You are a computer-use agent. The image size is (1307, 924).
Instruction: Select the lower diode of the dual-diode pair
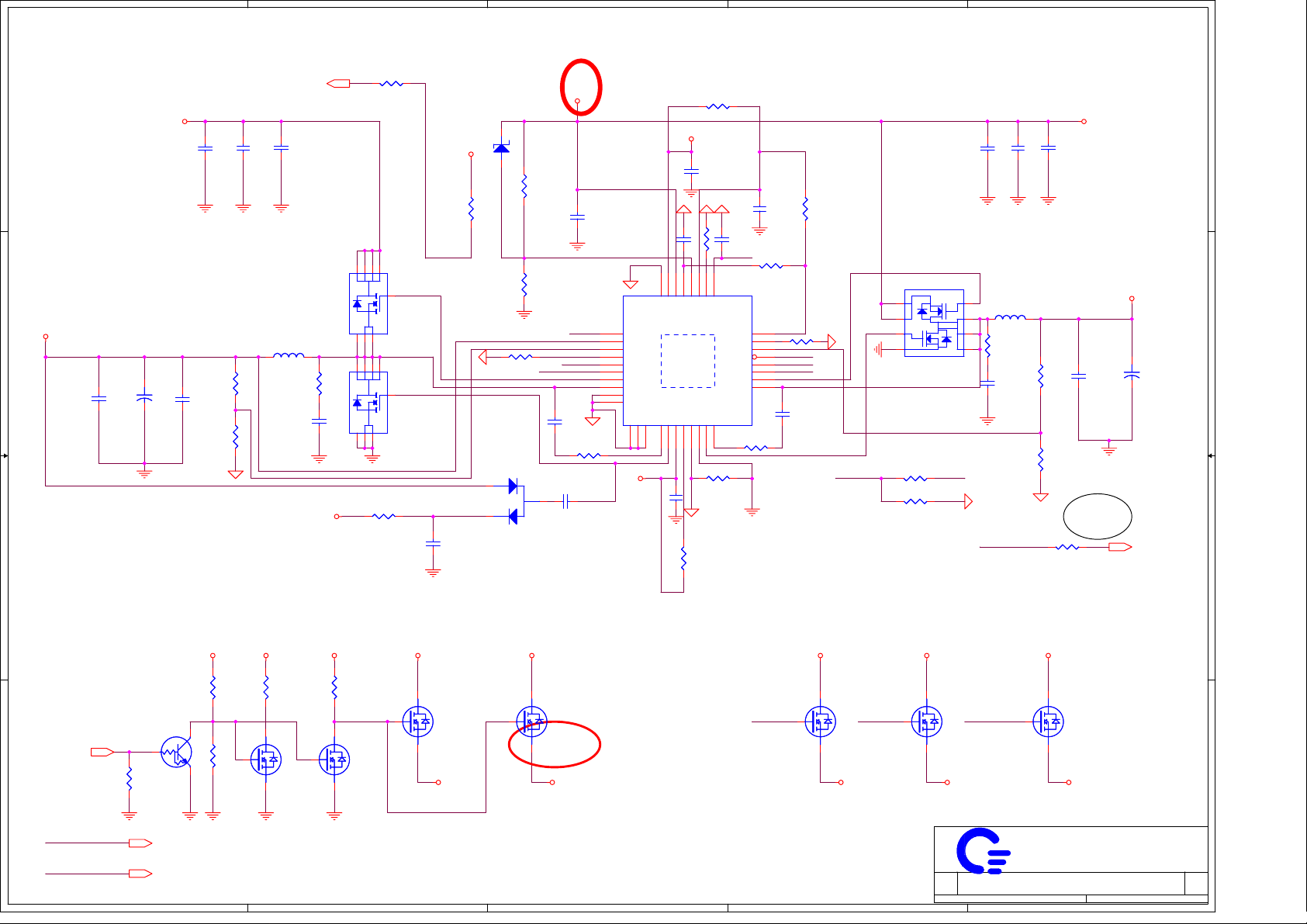point(513,516)
